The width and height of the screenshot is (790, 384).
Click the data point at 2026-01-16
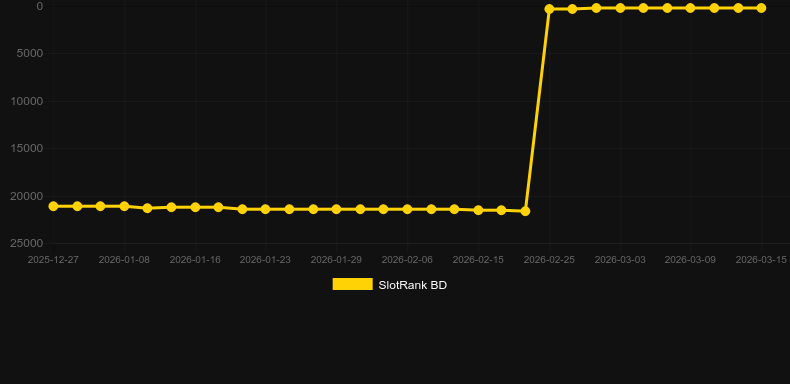(x=195, y=207)
